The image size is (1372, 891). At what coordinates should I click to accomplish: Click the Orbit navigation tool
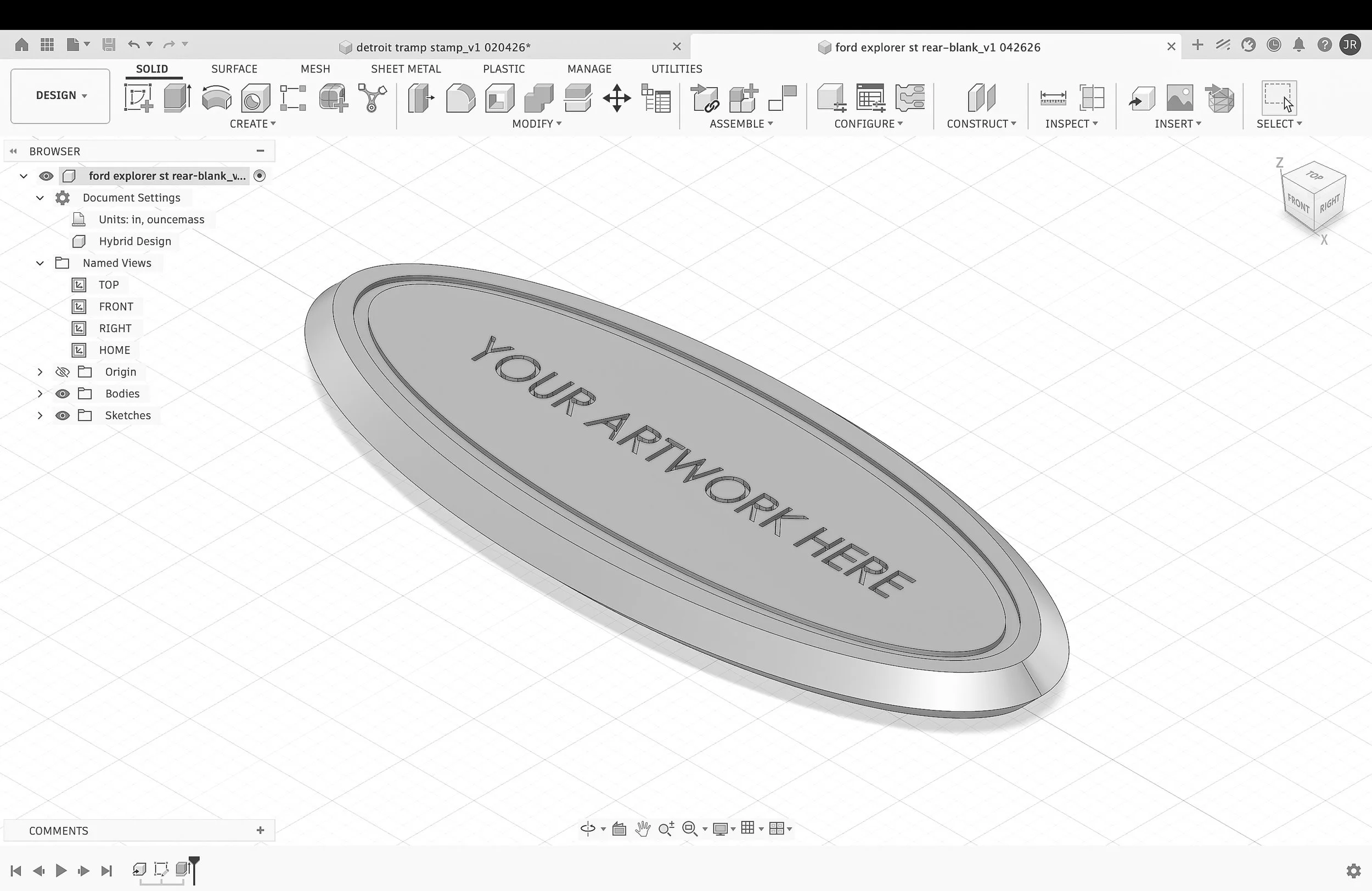pos(587,829)
